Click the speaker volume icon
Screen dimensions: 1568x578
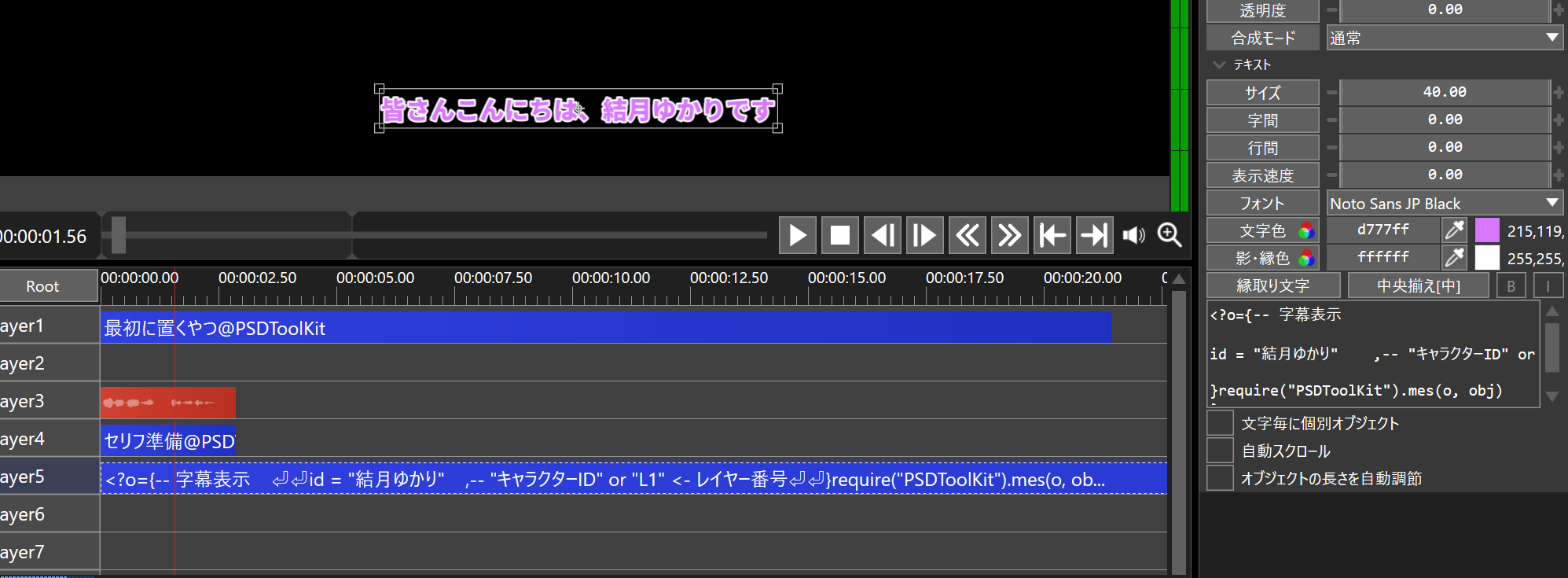coord(1133,235)
